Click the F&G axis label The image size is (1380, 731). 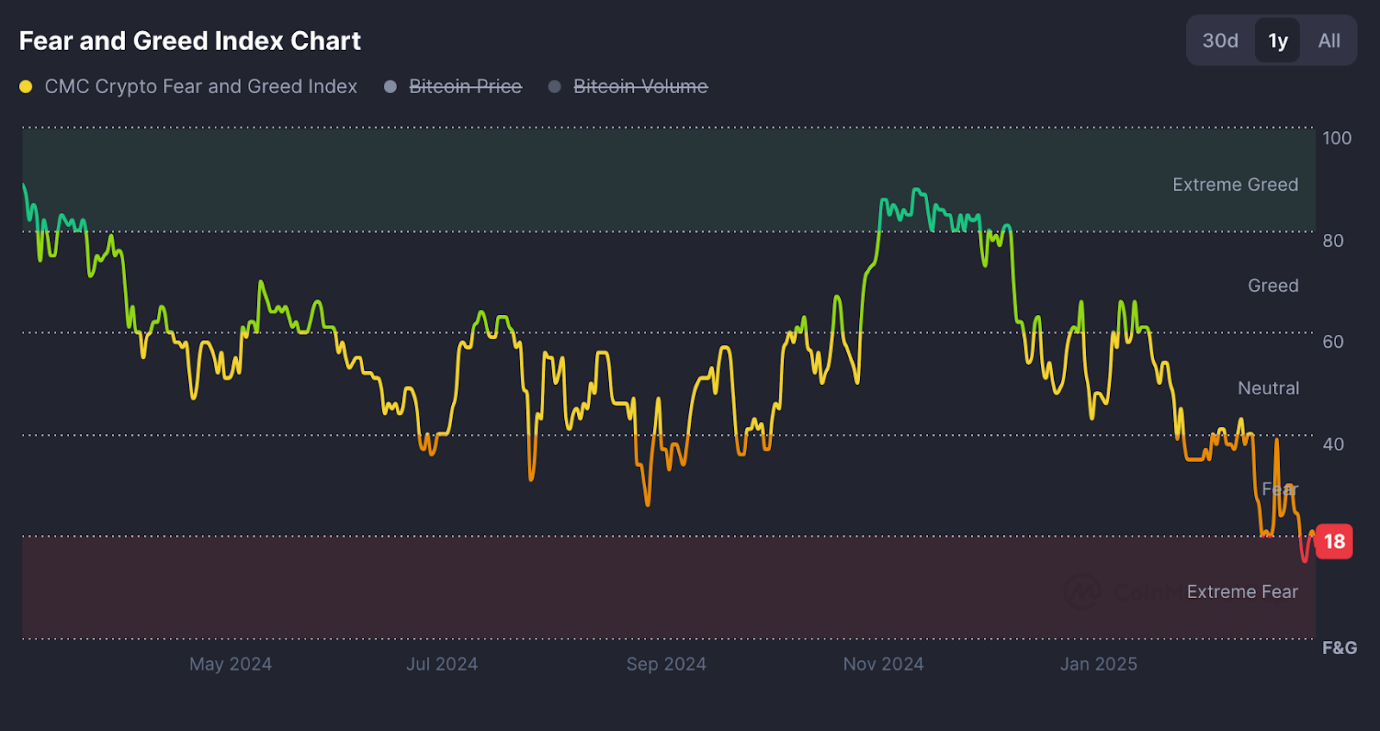[1339, 648]
